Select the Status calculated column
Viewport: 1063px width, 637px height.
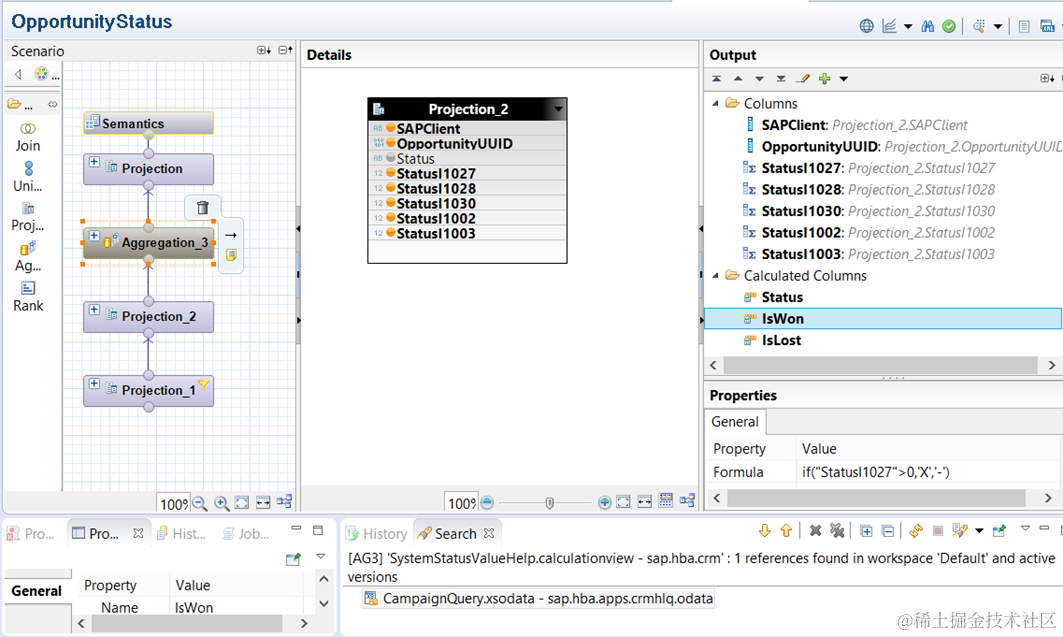tap(782, 297)
